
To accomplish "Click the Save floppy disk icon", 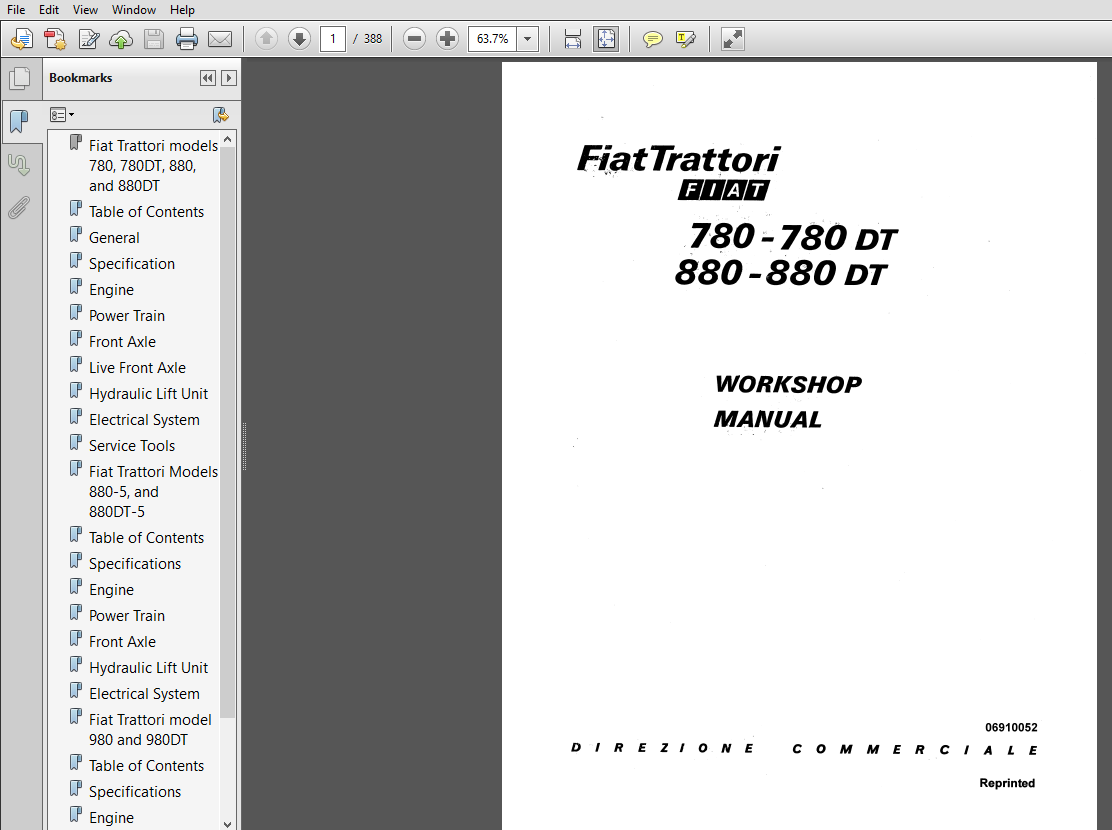I will (154, 39).
